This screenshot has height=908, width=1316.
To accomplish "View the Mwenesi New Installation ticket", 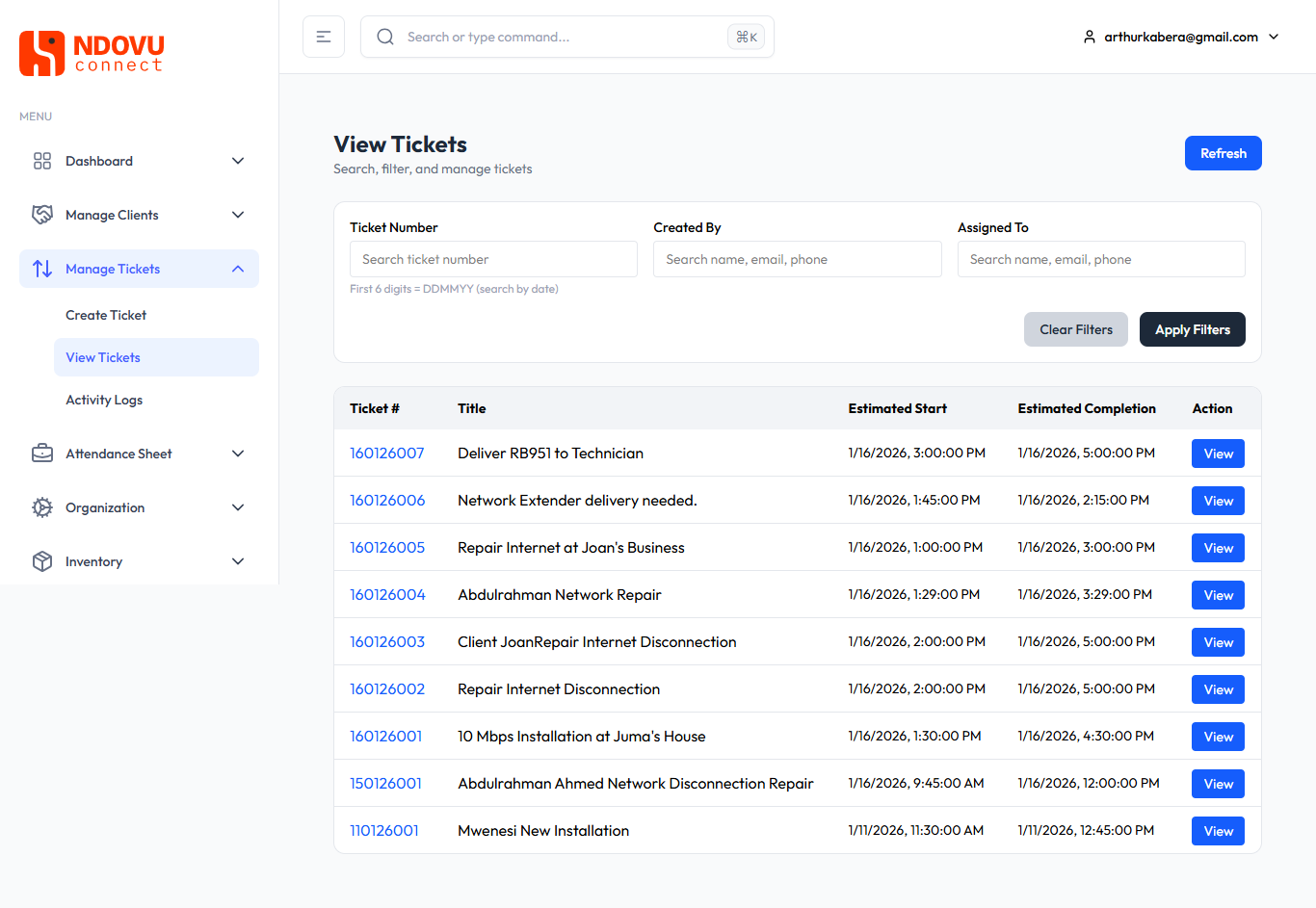I will [x=1218, y=830].
